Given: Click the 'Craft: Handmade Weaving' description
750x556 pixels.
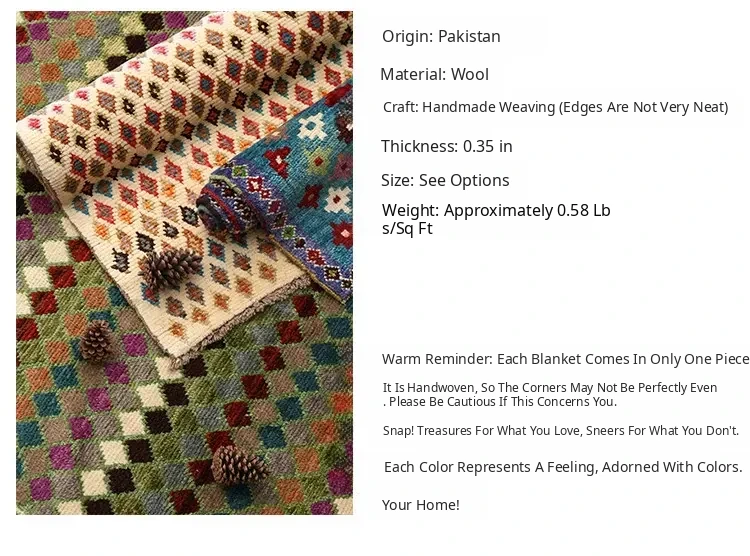Looking at the screenshot, I should pos(555,107).
